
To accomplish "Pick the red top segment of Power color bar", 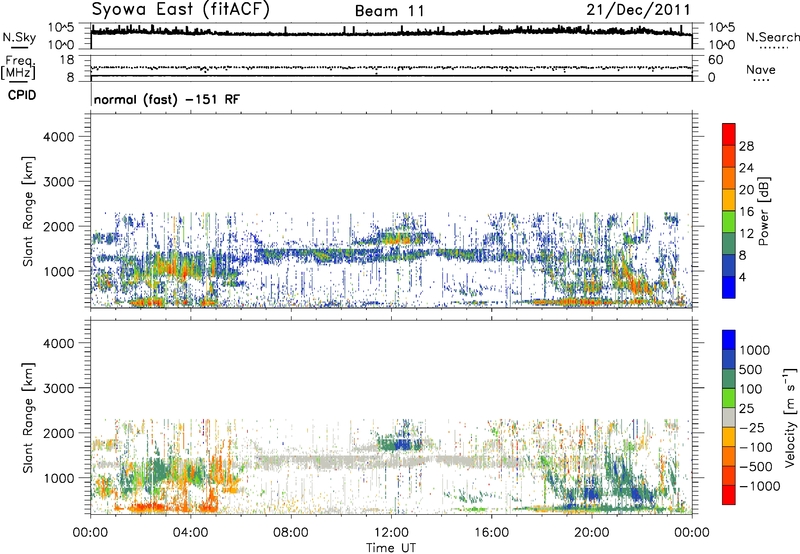I will point(729,134).
